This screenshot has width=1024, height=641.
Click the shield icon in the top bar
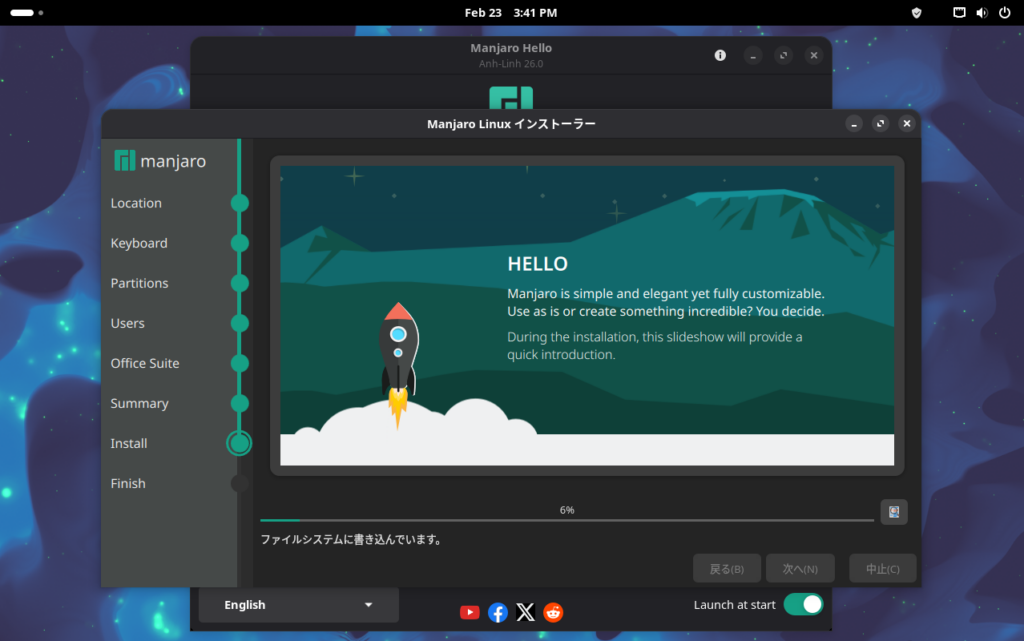coord(916,13)
